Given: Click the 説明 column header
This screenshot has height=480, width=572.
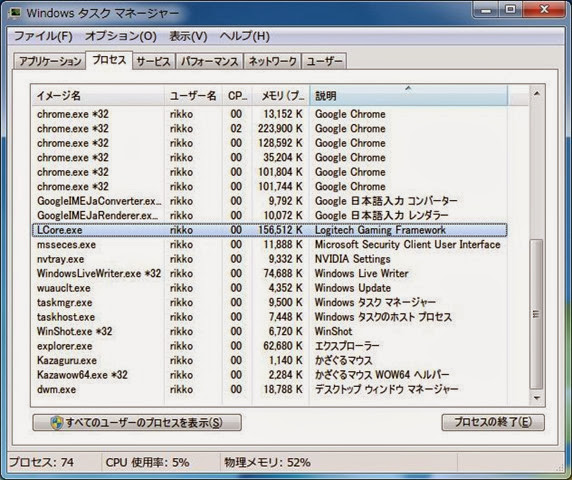Looking at the screenshot, I should pos(408,96).
